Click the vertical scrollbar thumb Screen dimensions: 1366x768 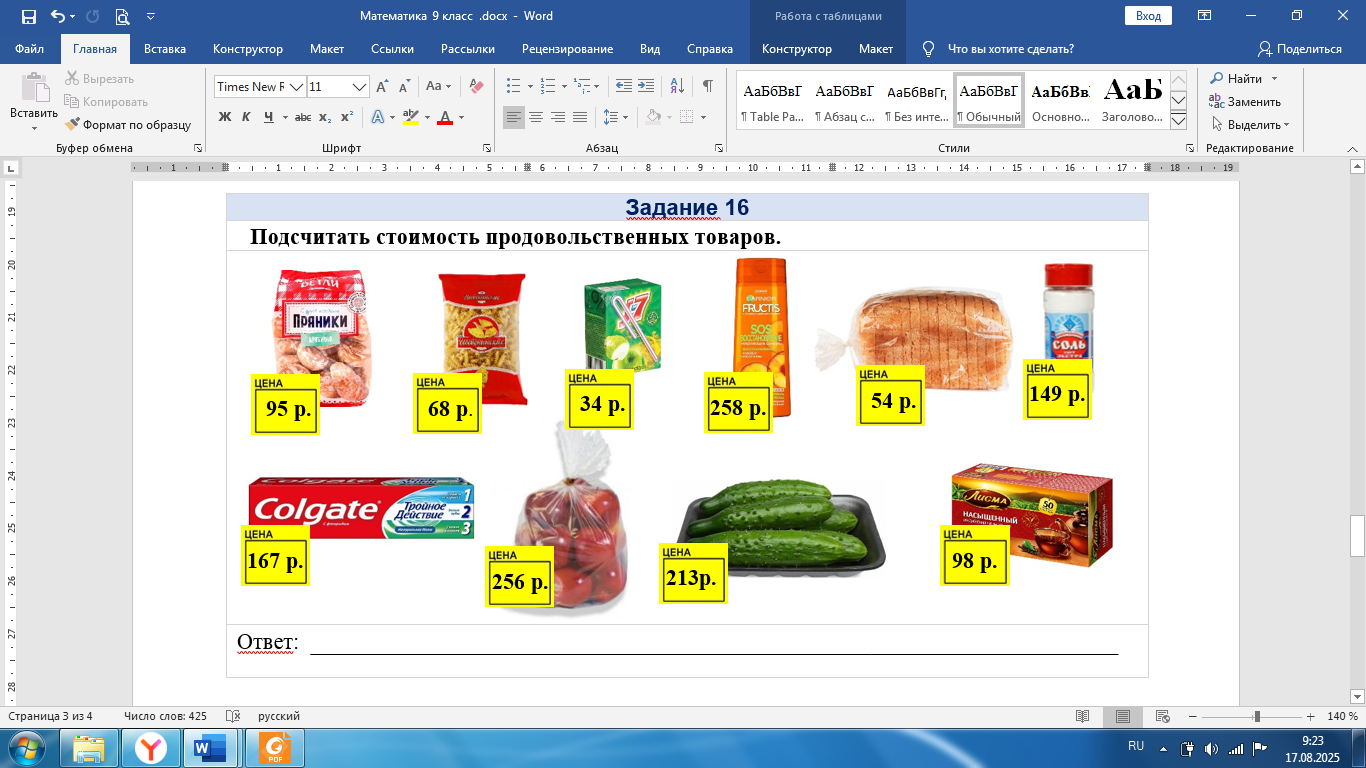coord(1357,536)
